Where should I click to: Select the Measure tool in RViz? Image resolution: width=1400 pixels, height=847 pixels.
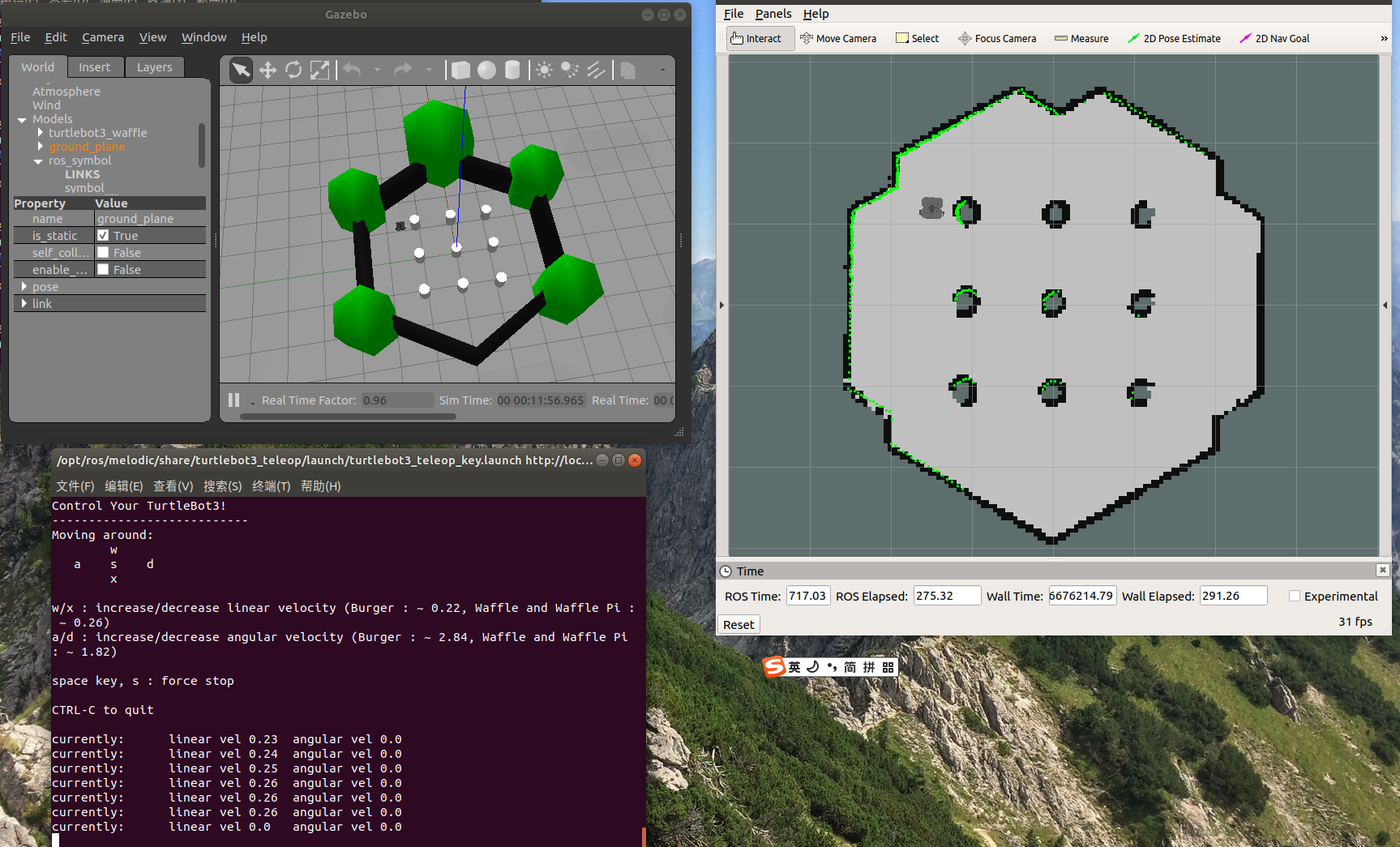1081,38
